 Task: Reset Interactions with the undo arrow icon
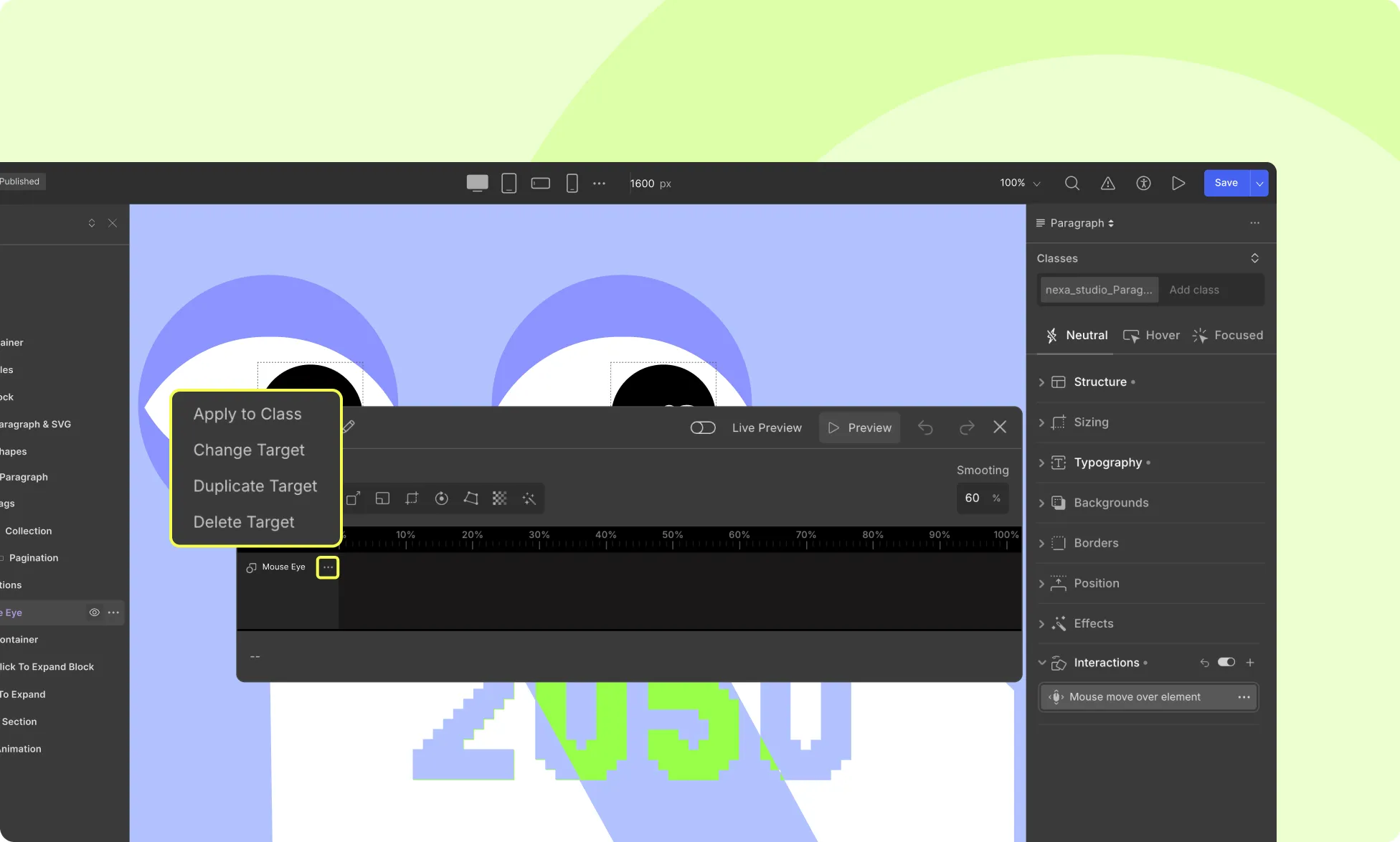(x=1204, y=663)
